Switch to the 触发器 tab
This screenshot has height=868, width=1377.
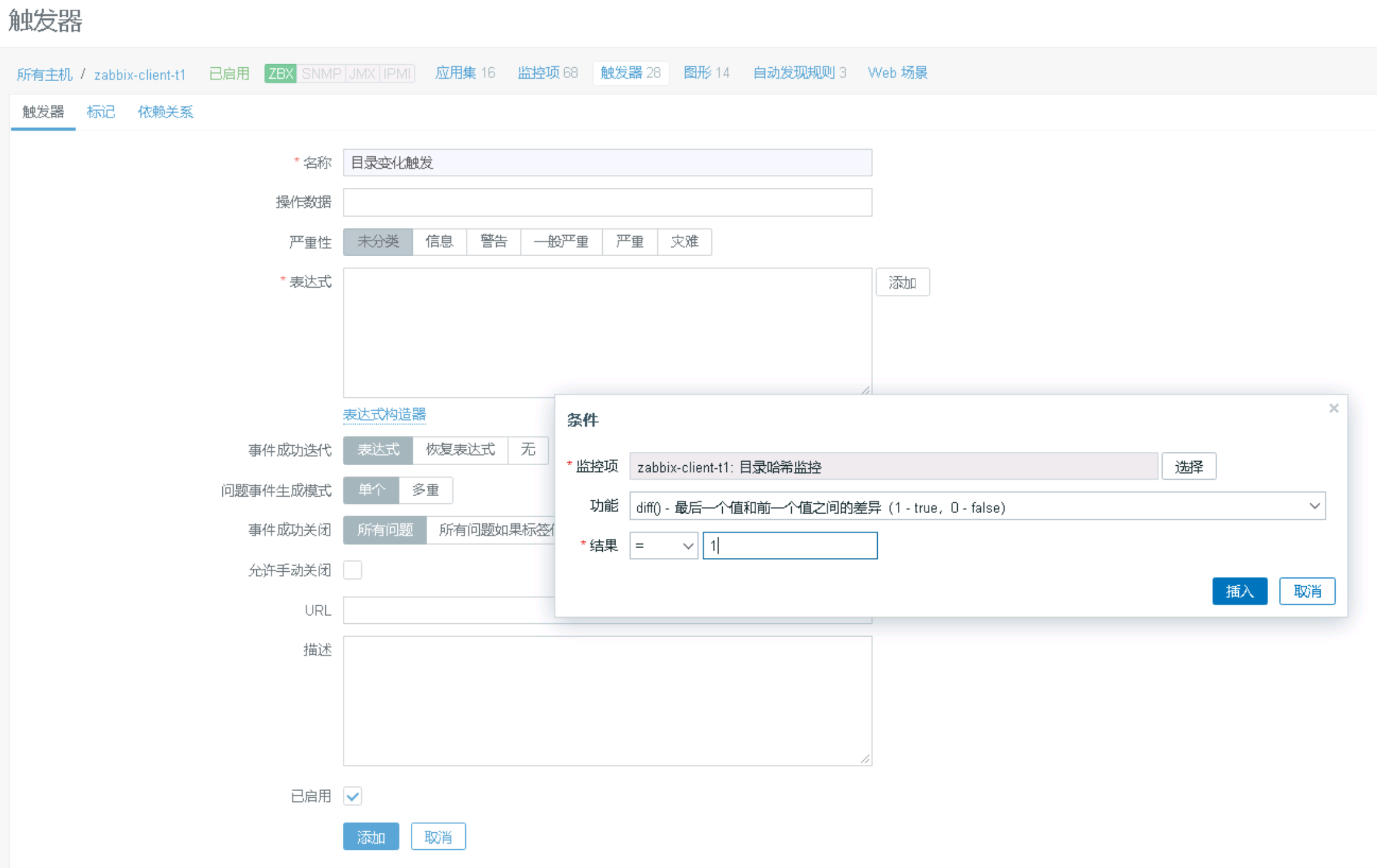[x=43, y=112]
